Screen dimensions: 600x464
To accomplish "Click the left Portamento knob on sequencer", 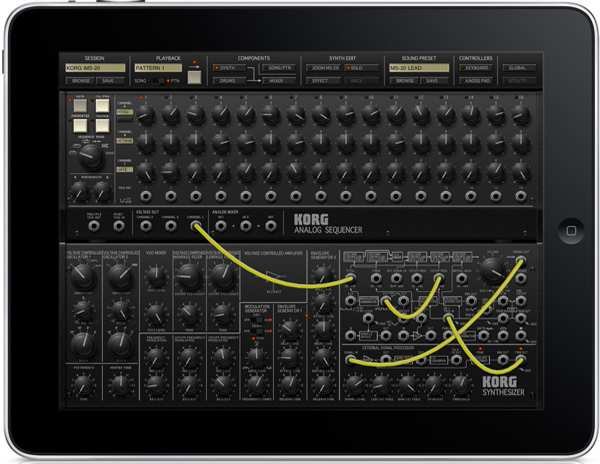I will coord(80,190).
